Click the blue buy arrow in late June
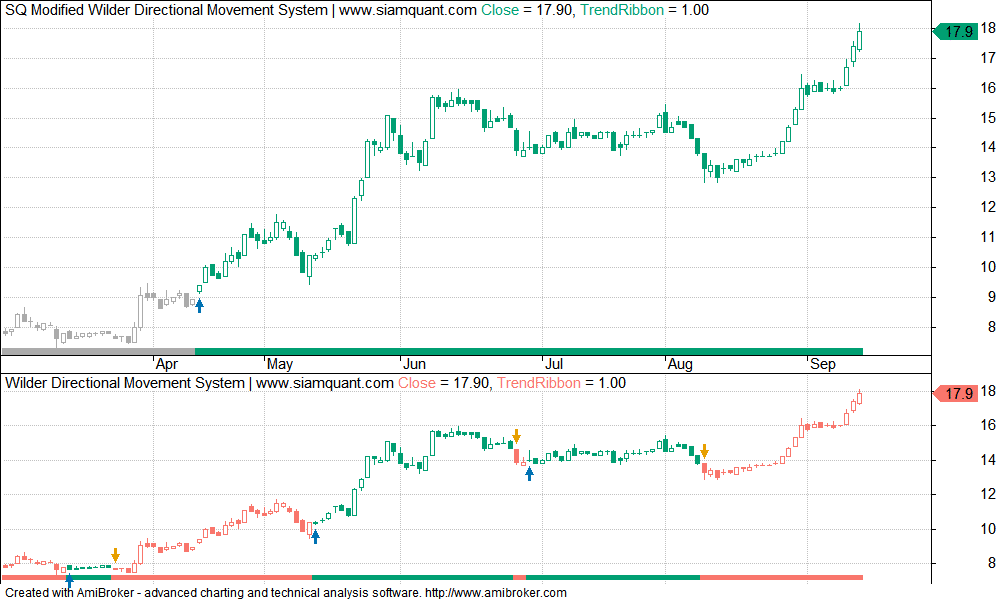Image resolution: width=1000 pixels, height=600 pixels. click(529, 473)
